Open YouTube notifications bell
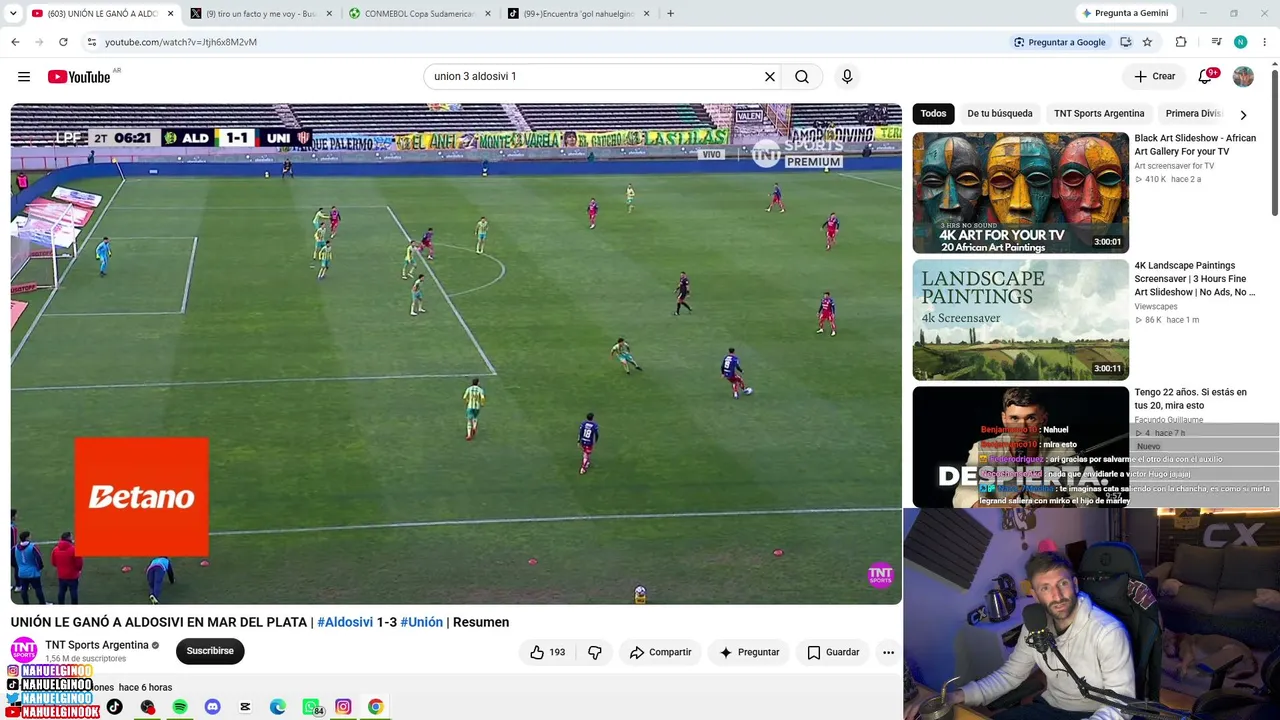The height and width of the screenshot is (720, 1280). (1206, 77)
